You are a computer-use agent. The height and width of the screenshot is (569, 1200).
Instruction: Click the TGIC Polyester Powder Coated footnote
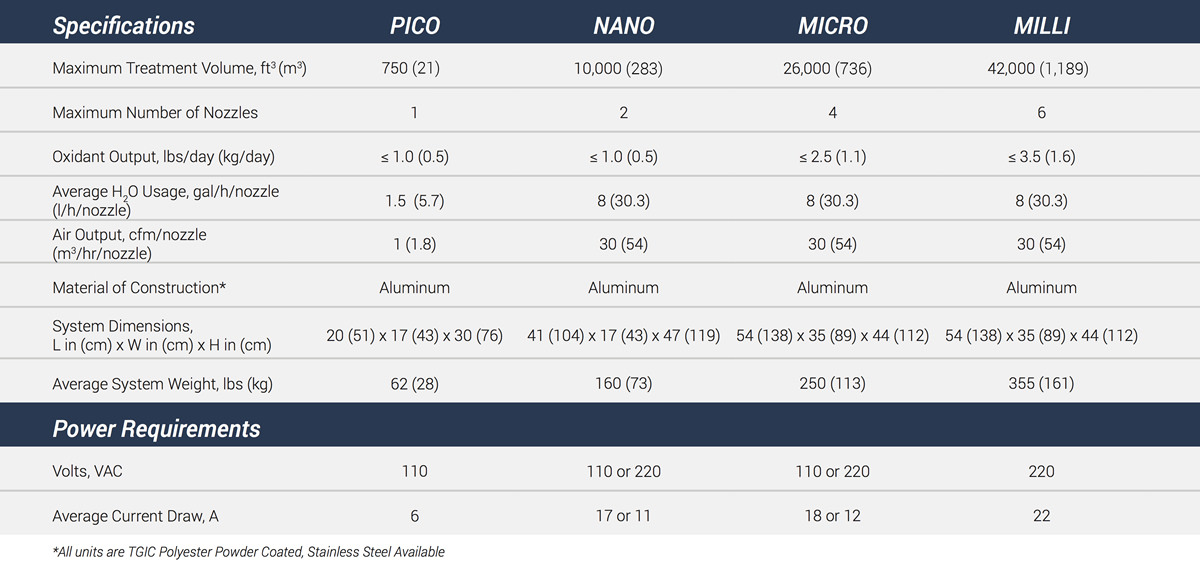248,552
